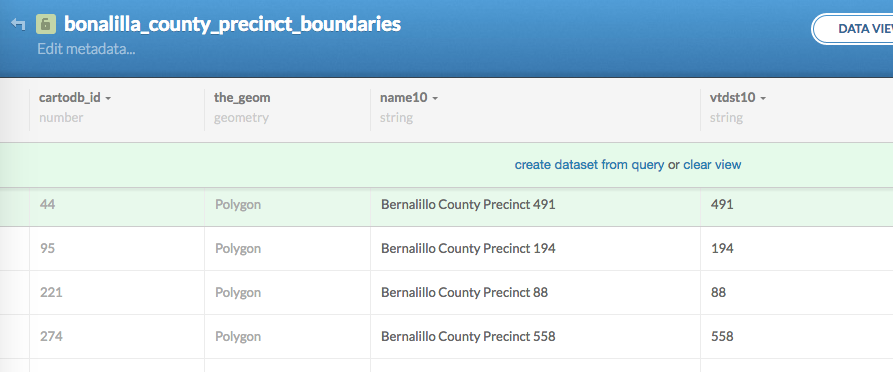This screenshot has height=372, width=893.
Task: Toggle the green privacy lock icon
Action: [46, 24]
